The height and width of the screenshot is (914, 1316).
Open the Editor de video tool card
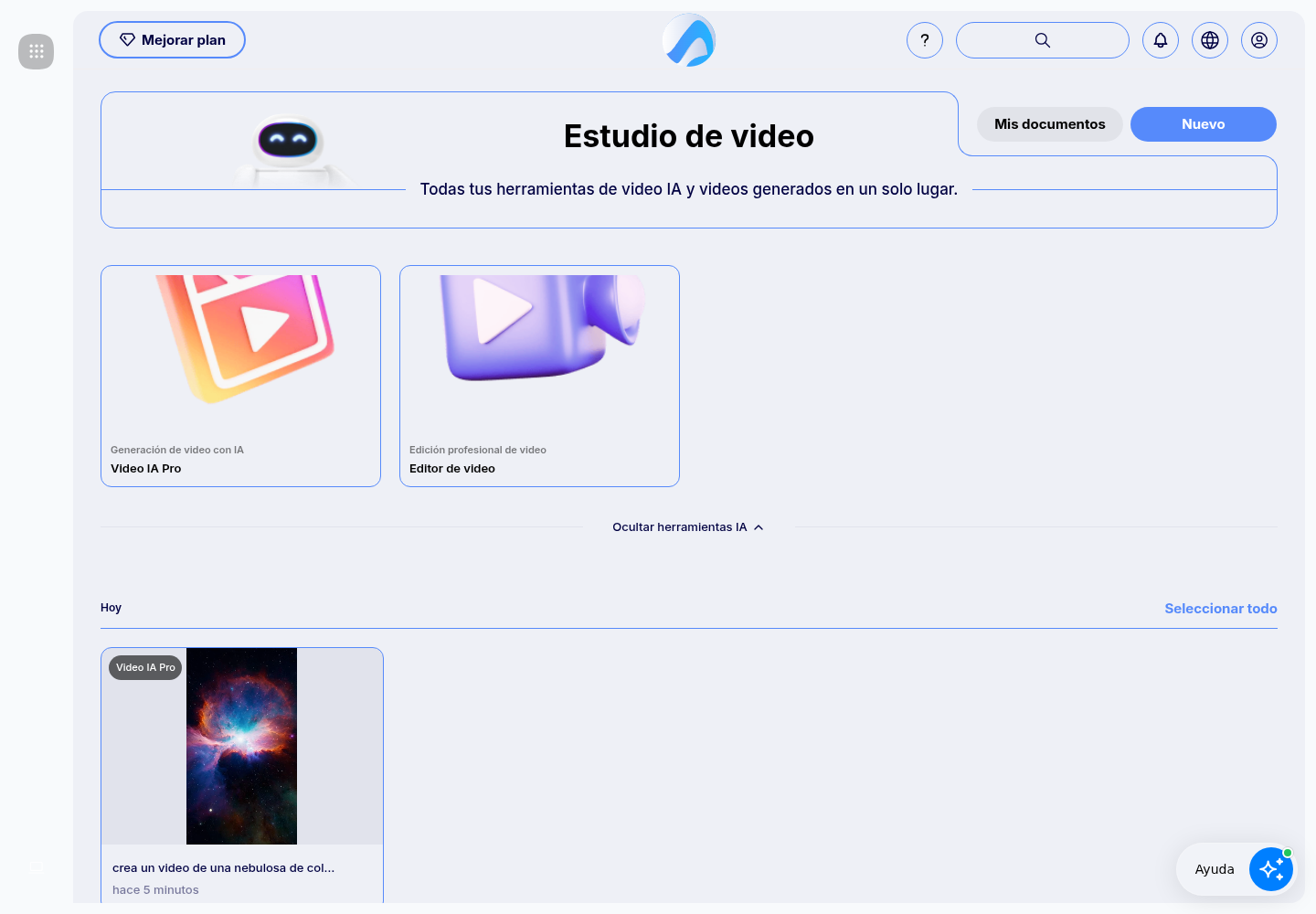pos(539,376)
